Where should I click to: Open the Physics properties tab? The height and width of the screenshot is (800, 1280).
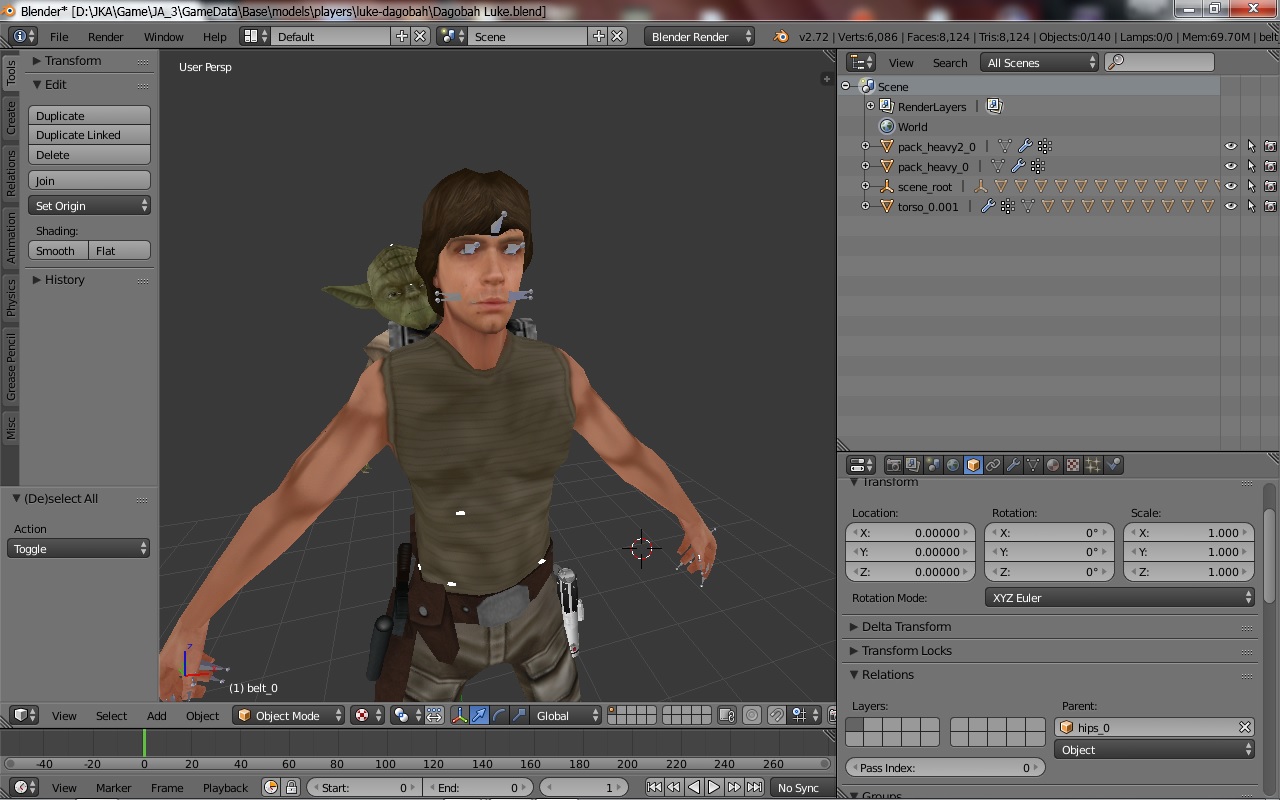click(x=1113, y=465)
